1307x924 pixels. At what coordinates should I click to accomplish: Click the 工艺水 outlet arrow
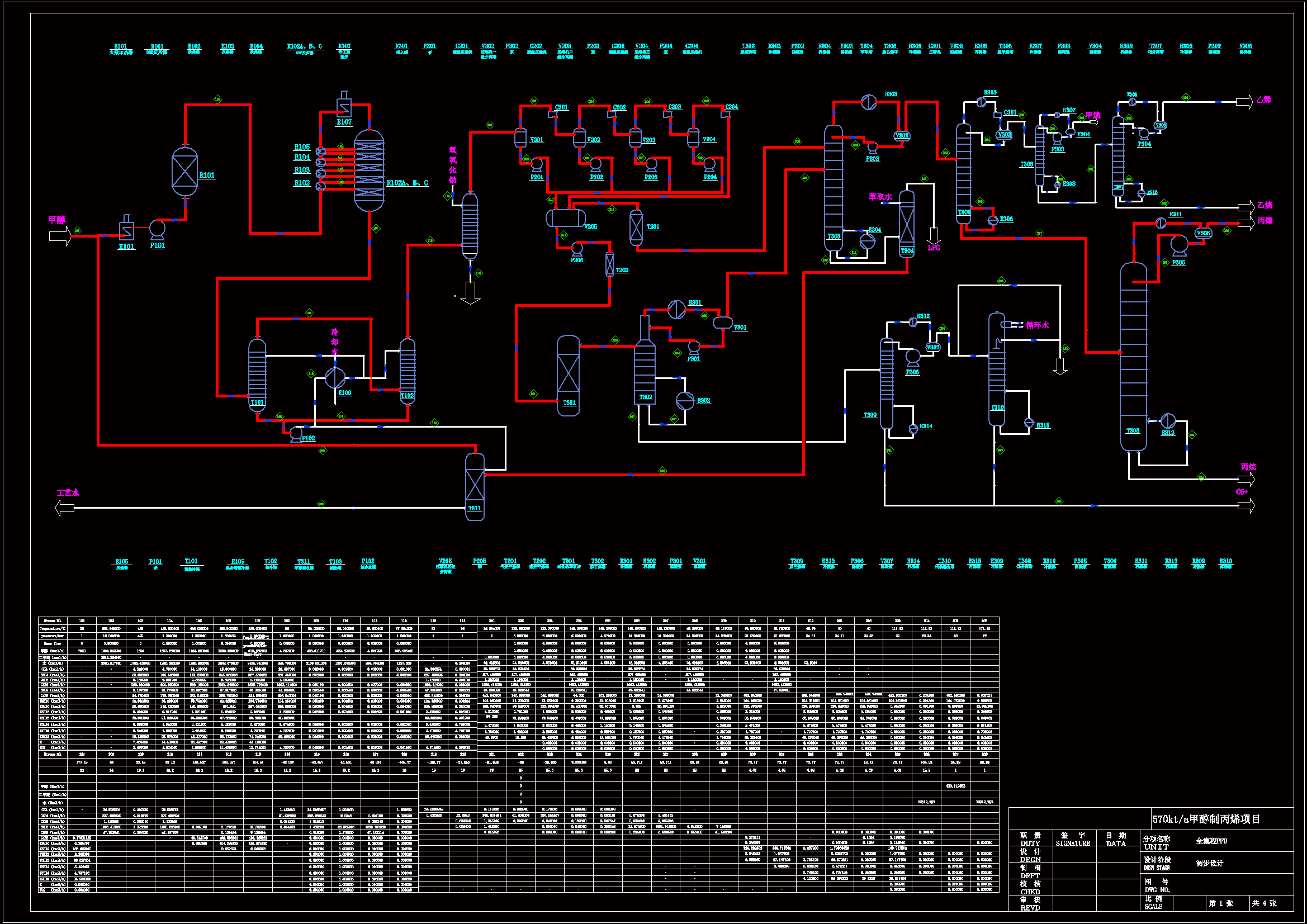pos(64,507)
